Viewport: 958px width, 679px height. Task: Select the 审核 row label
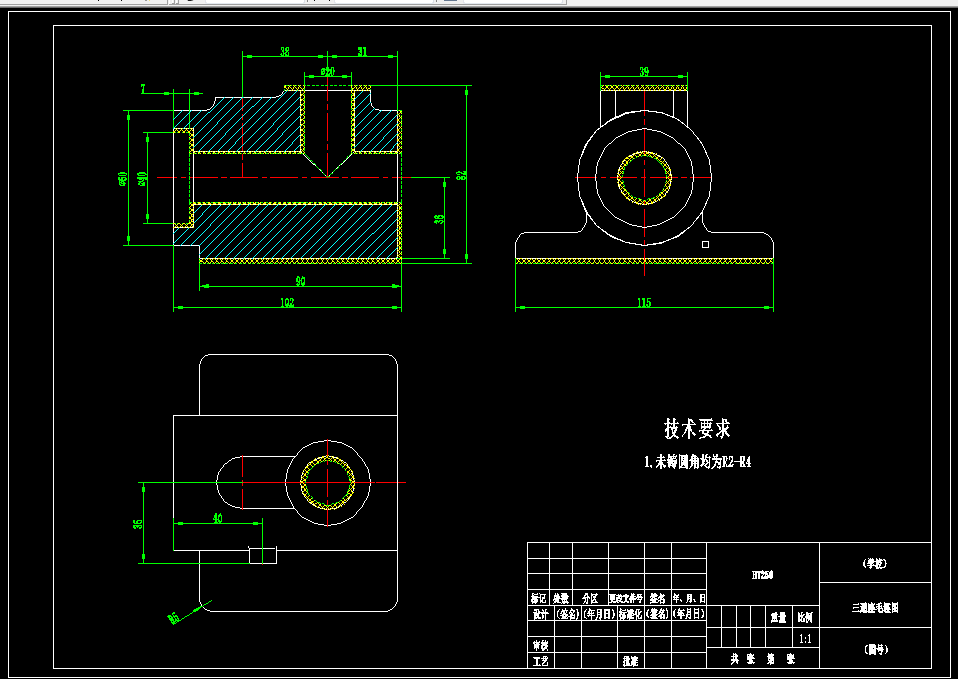point(540,645)
